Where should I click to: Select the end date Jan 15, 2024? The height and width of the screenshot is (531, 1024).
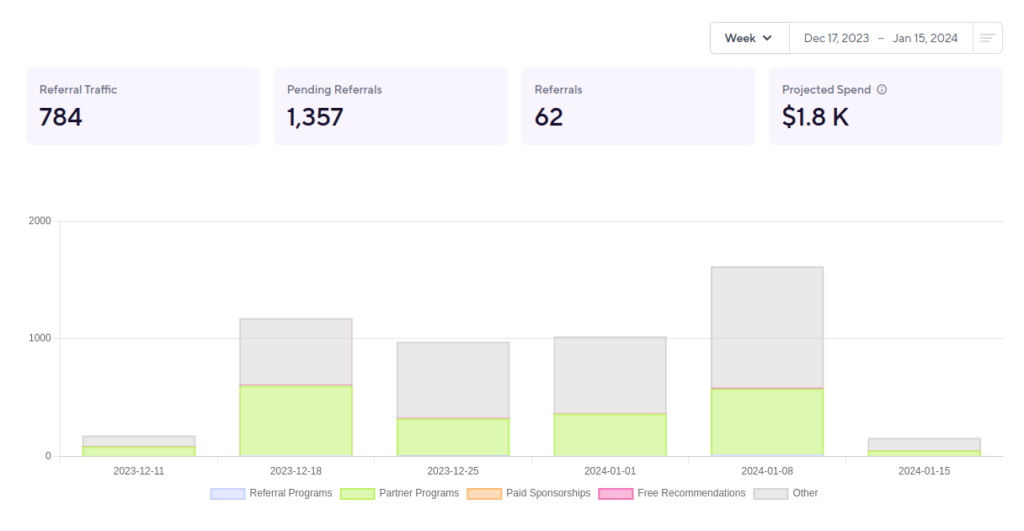point(925,38)
